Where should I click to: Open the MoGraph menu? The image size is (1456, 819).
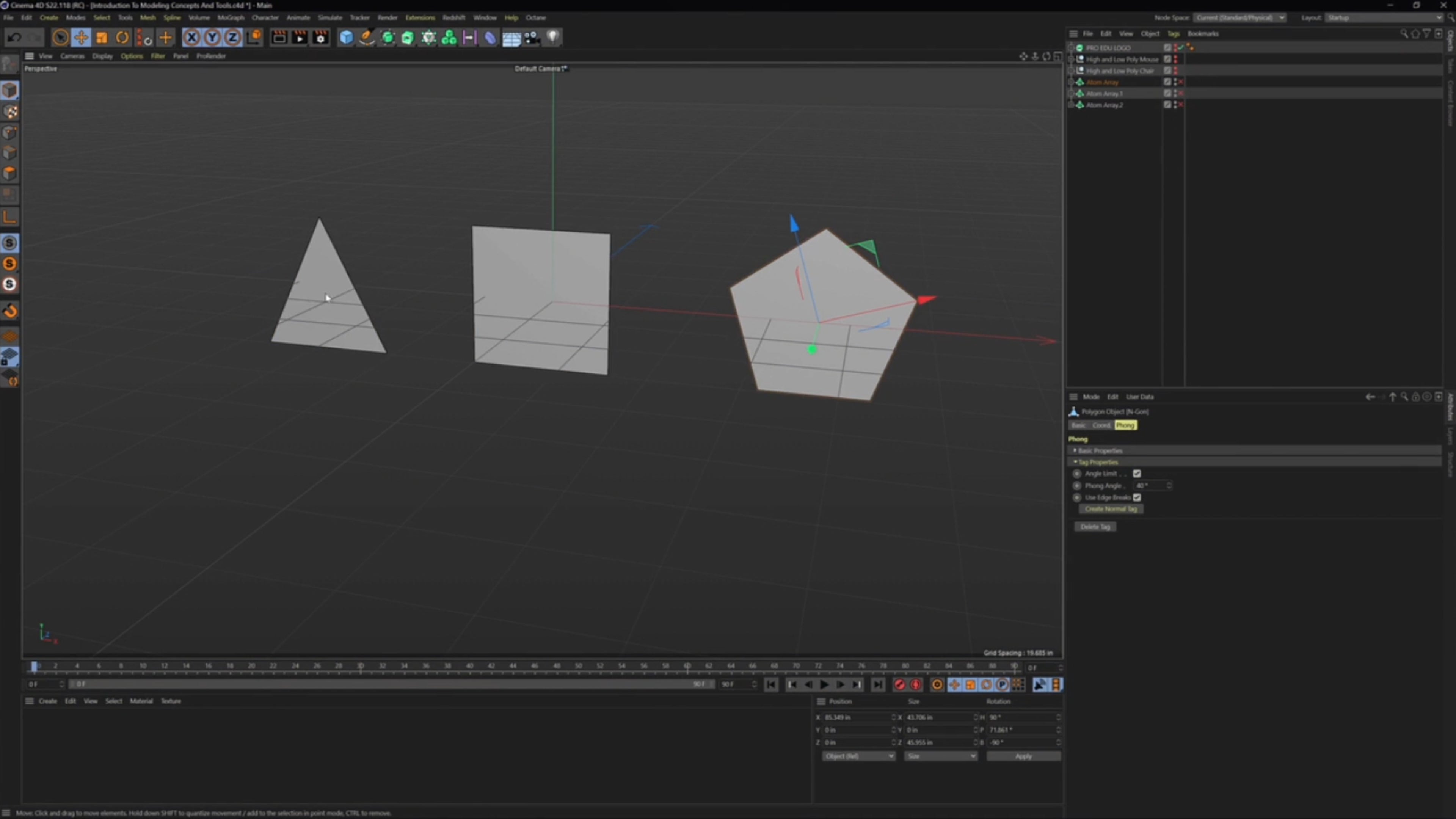231,17
